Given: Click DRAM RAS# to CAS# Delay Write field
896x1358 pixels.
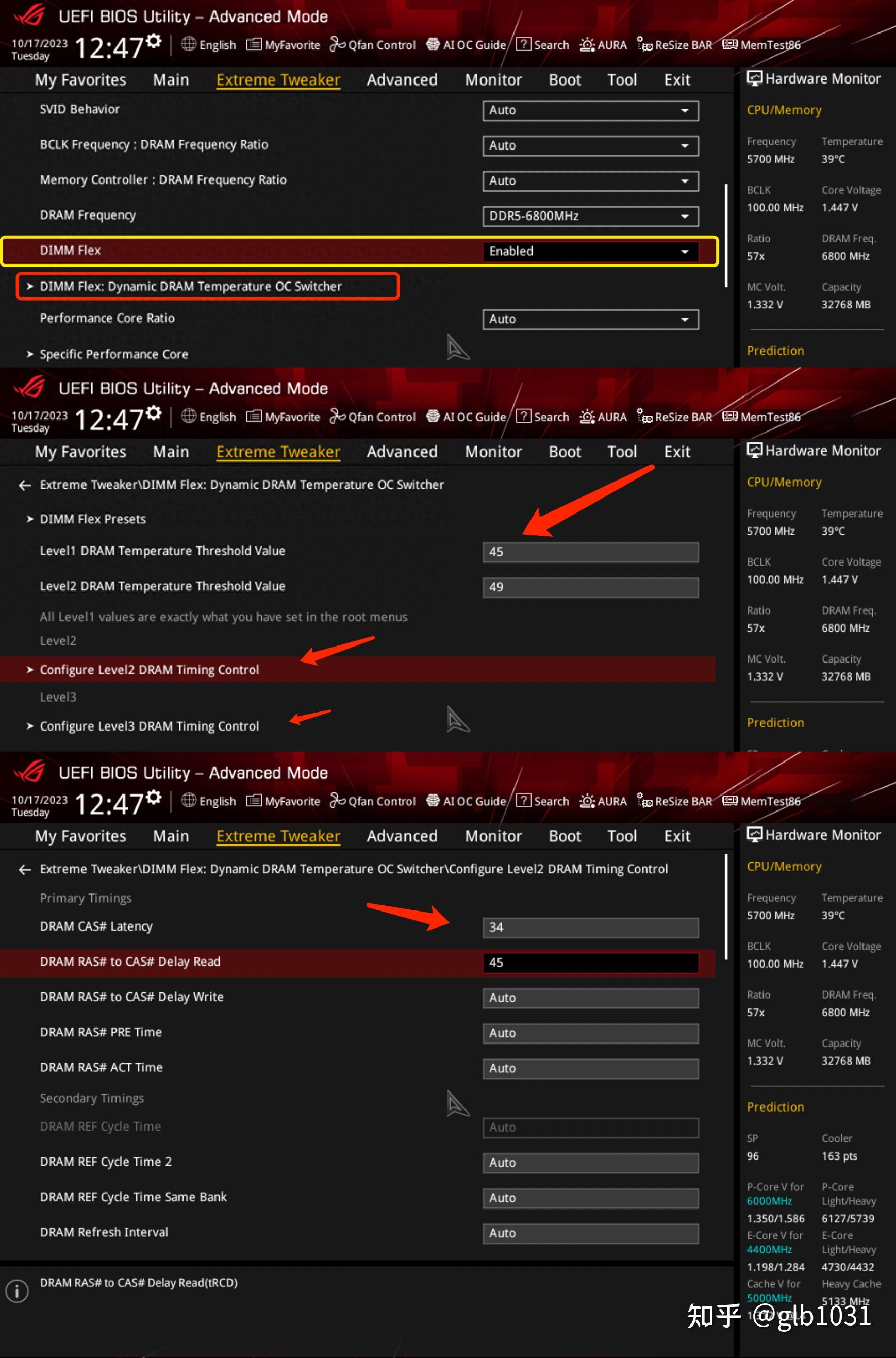Looking at the screenshot, I should 590,998.
